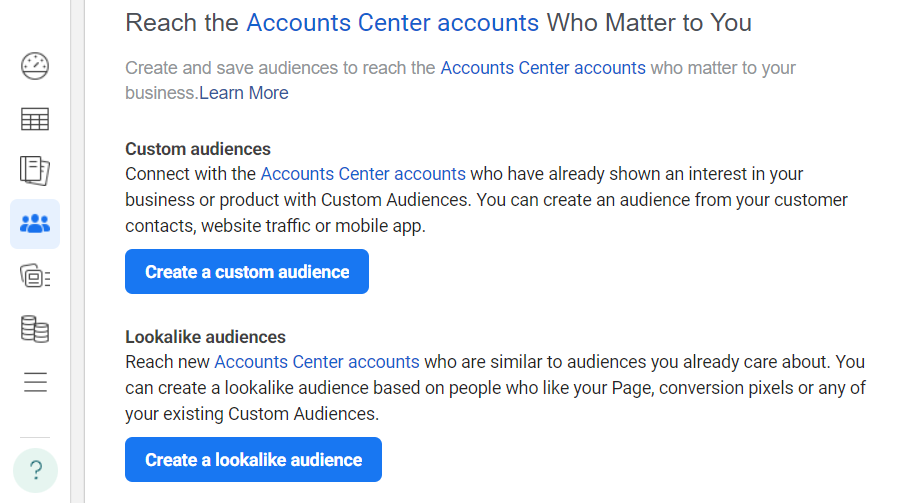This screenshot has width=911, height=503.
Task: Click Accounts Center accounts link under Custom audiences
Action: (363, 174)
